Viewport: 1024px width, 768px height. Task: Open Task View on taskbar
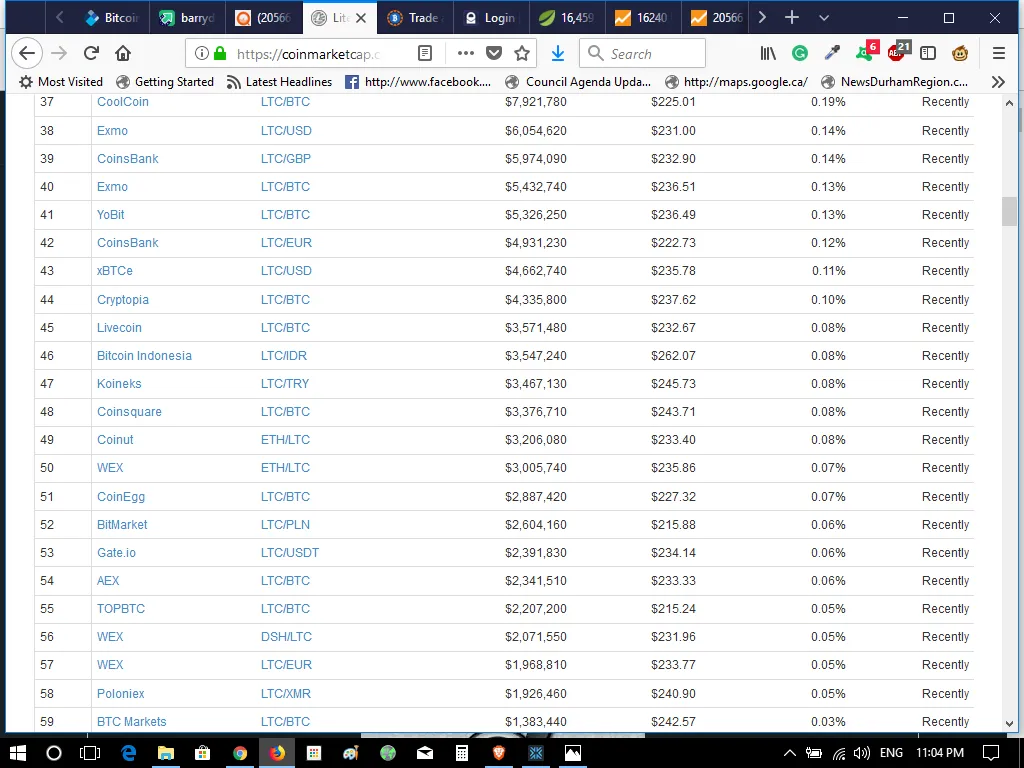89,753
